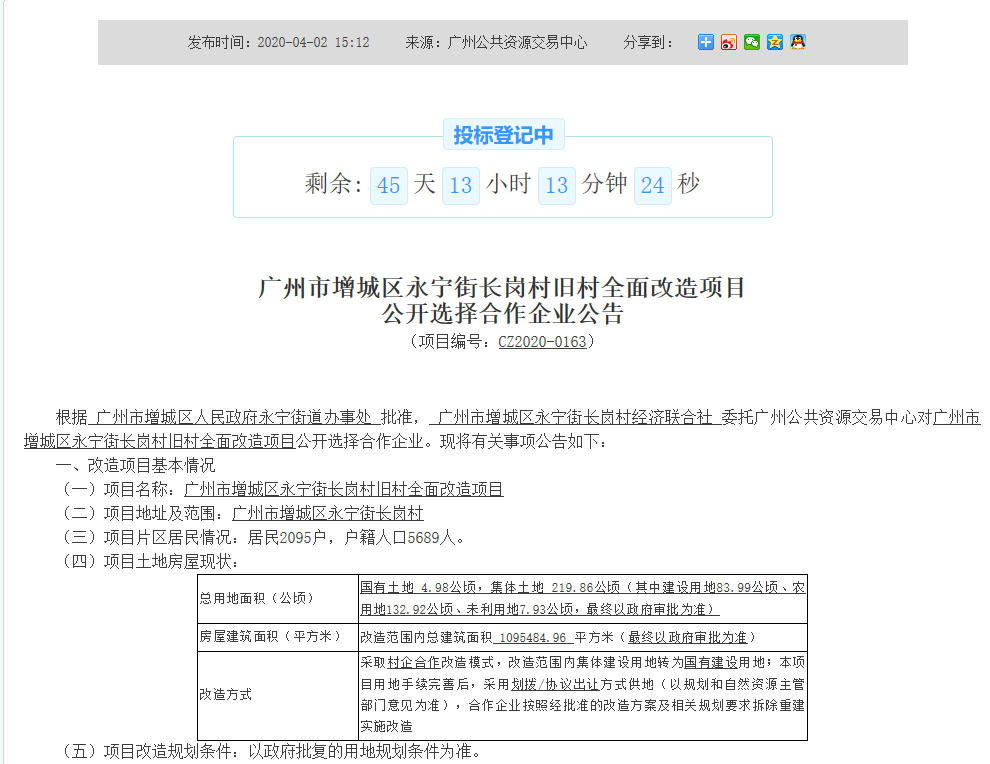Click the underlined project address under item (二)

point(328,513)
